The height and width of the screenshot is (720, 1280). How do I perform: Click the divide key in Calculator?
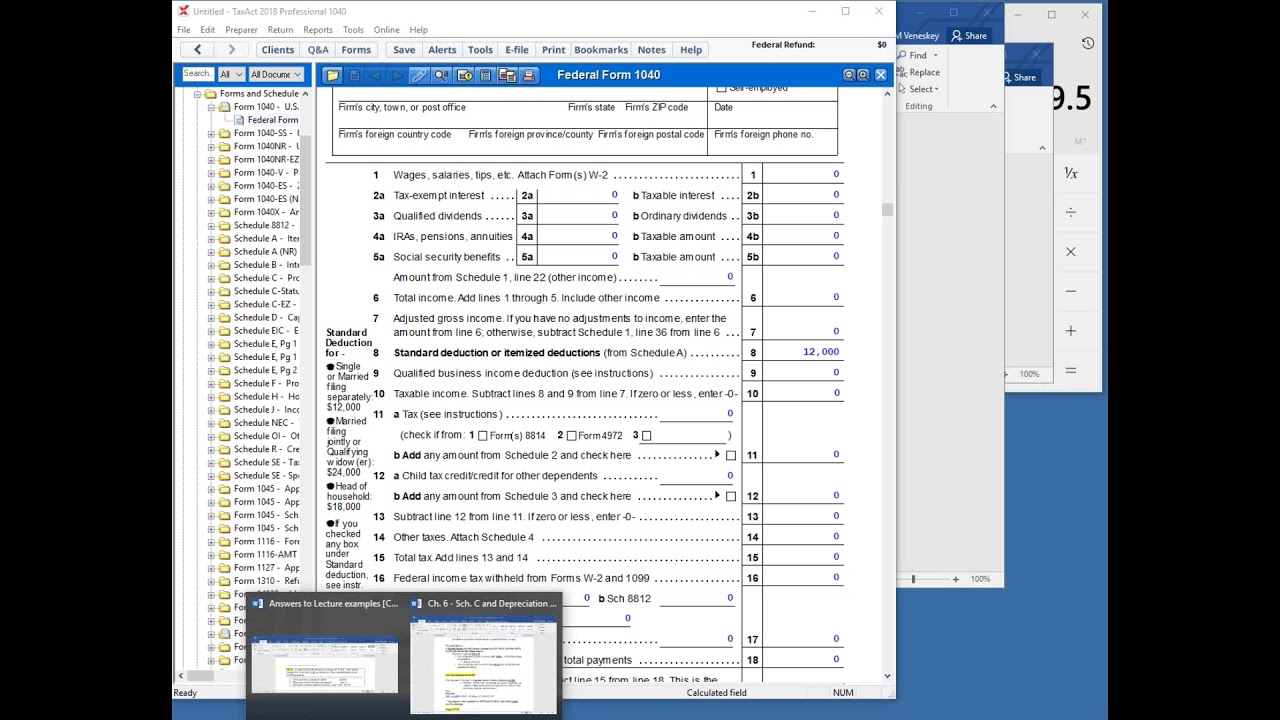pyautogui.click(x=1071, y=212)
